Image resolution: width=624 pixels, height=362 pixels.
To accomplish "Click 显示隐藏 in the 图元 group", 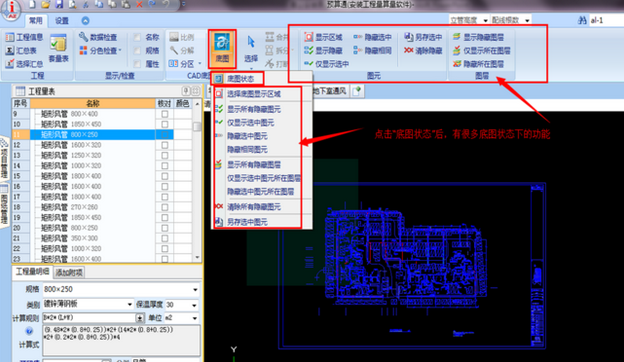I will click(x=323, y=51).
